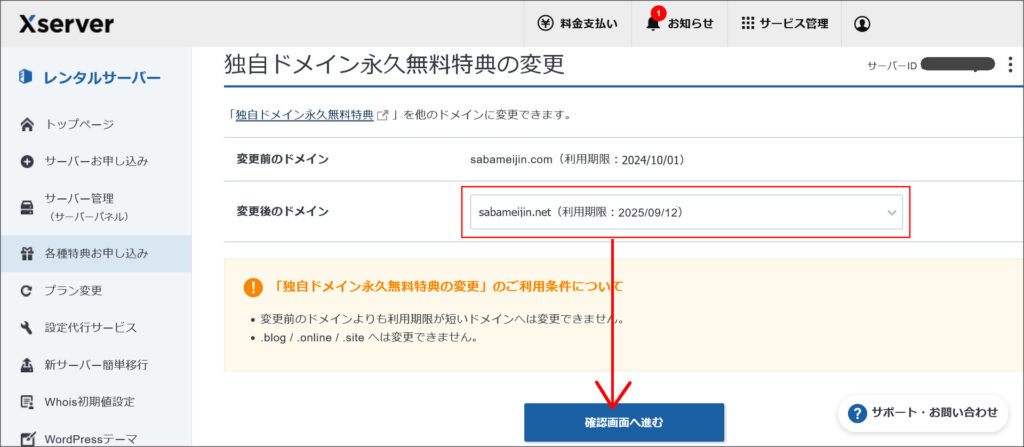Click the WordPressテーマ edit icon
Image resolution: width=1024 pixels, height=447 pixels.
(x=27, y=439)
